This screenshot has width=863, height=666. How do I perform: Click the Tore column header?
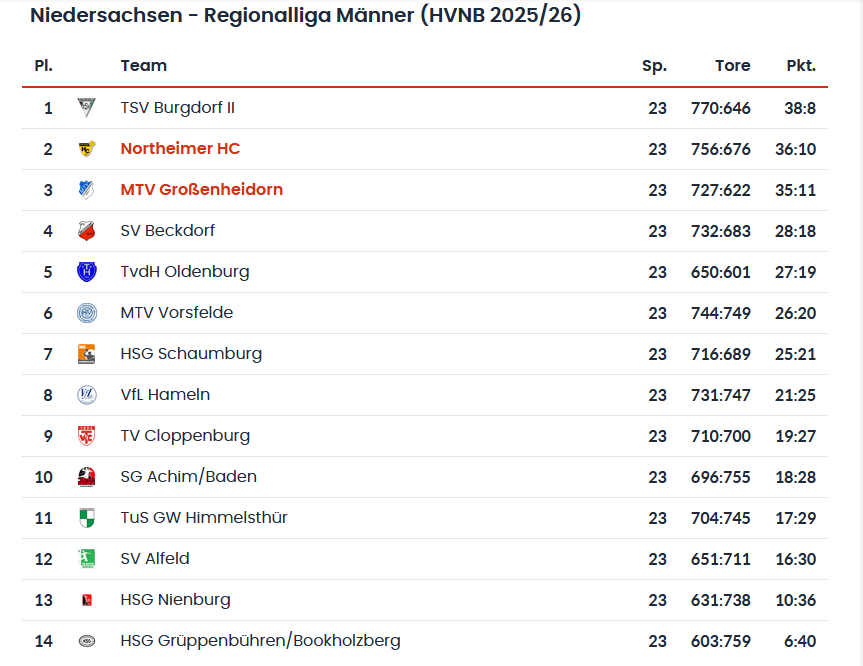pyautogui.click(x=732, y=66)
